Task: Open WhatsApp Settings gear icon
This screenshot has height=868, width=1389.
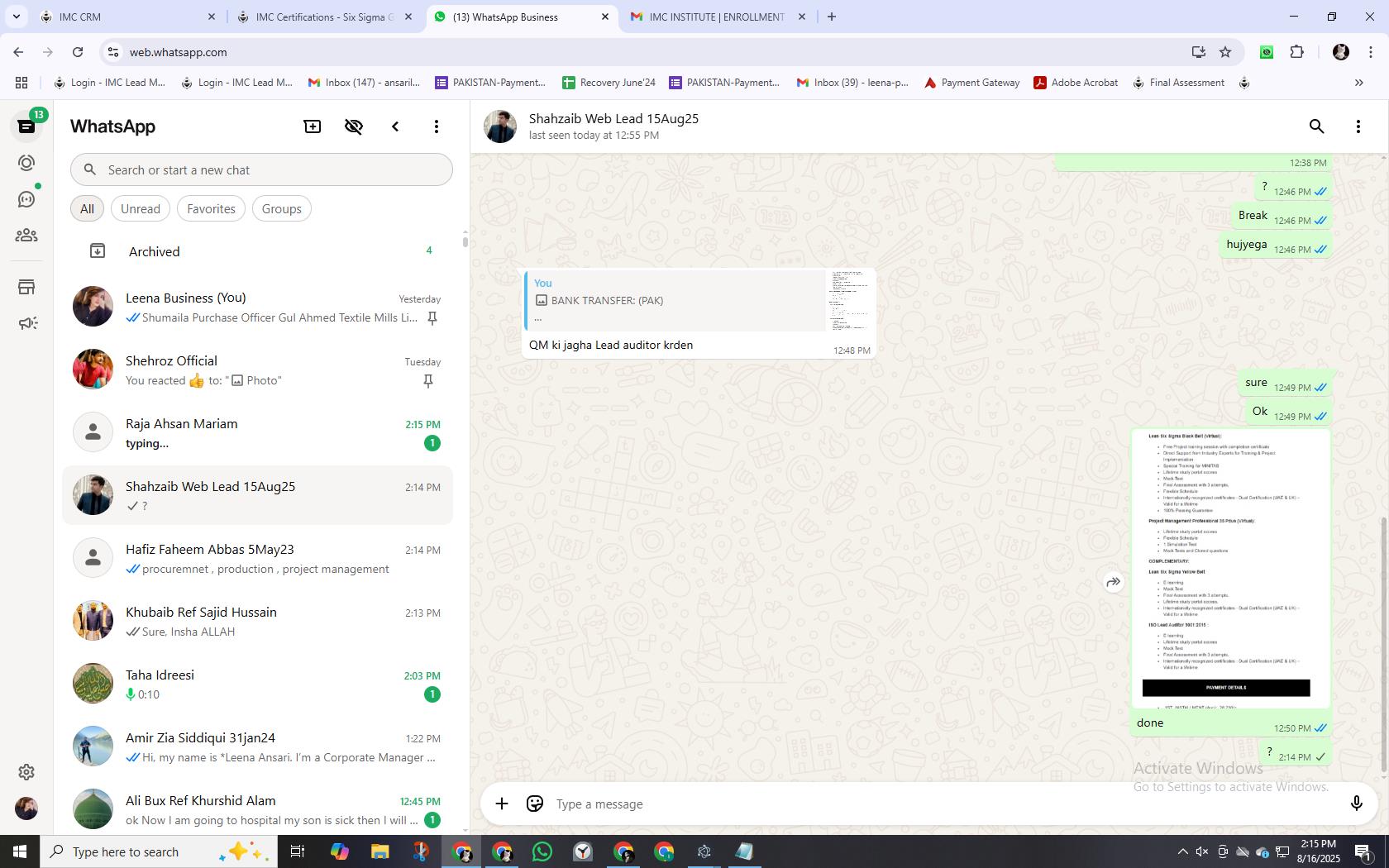Action: (x=26, y=771)
